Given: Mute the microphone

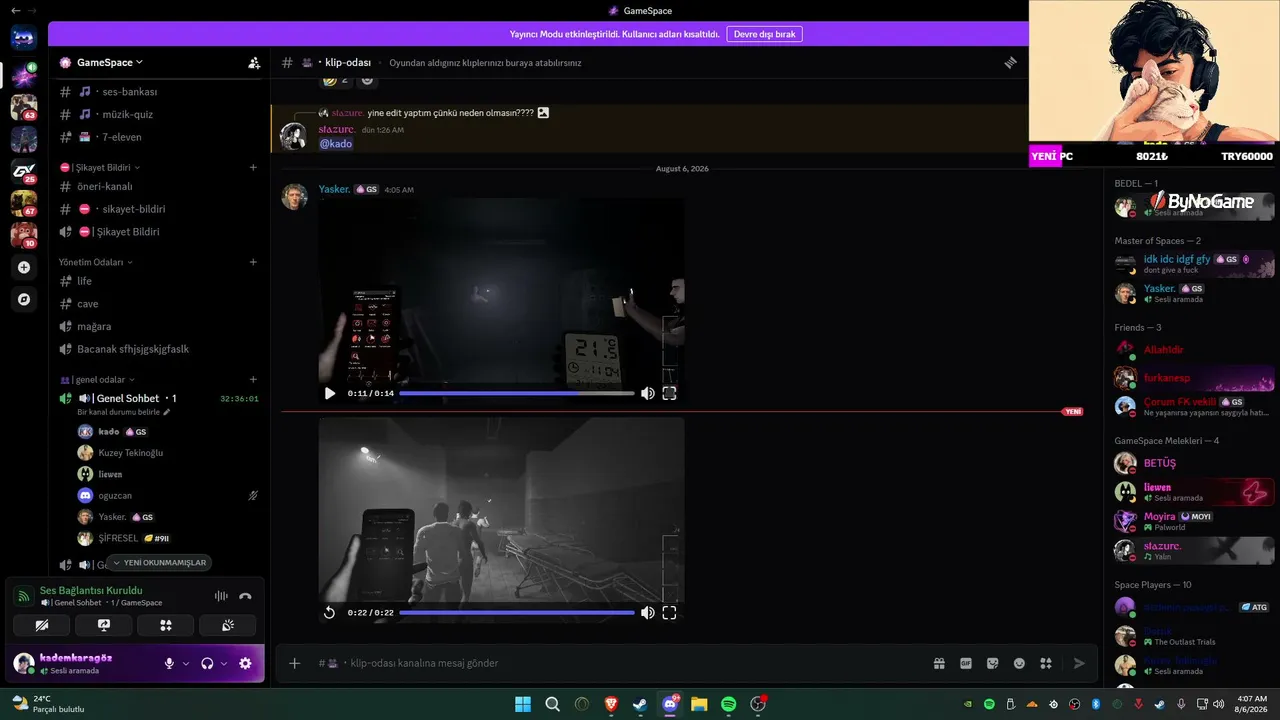Looking at the screenshot, I should (x=169, y=663).
